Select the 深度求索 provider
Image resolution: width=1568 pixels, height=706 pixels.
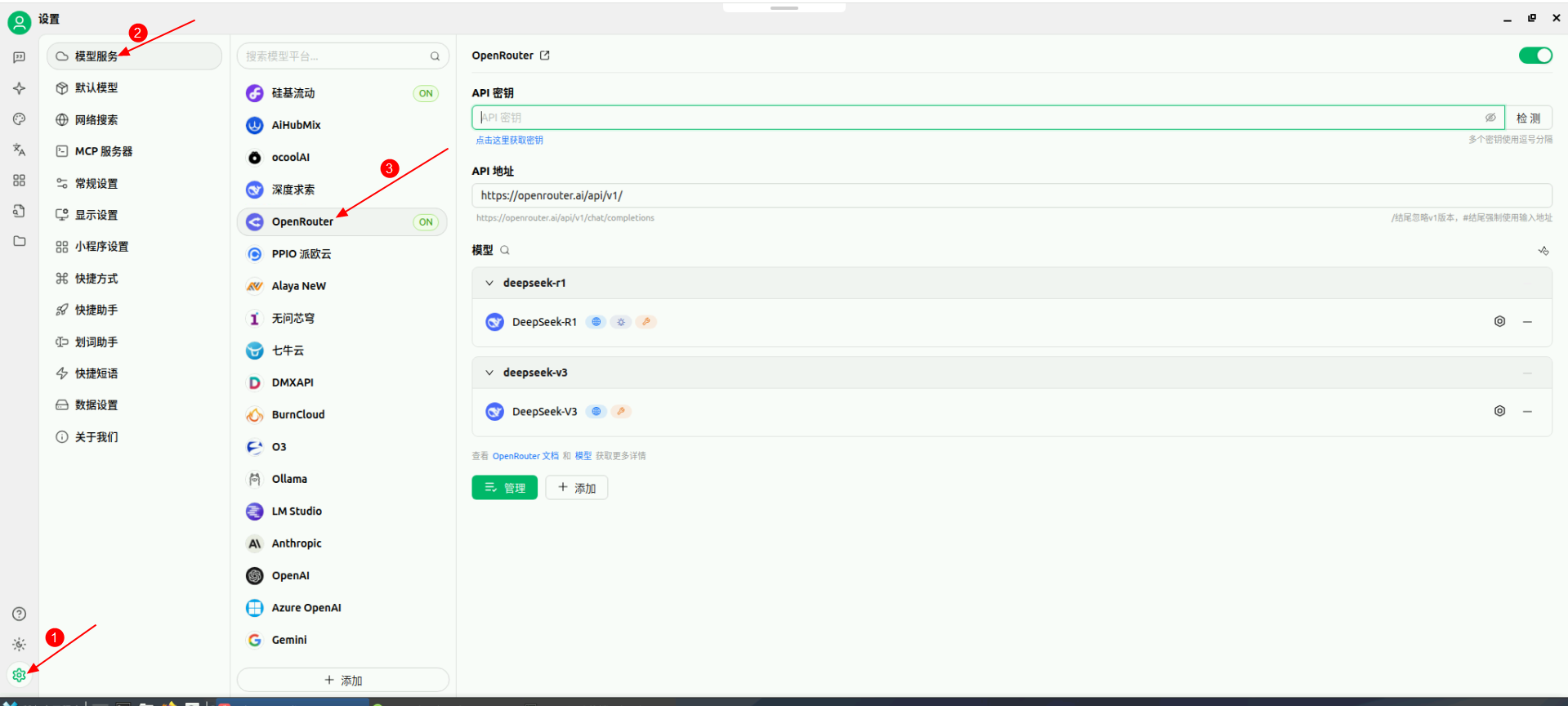point(342,190)
